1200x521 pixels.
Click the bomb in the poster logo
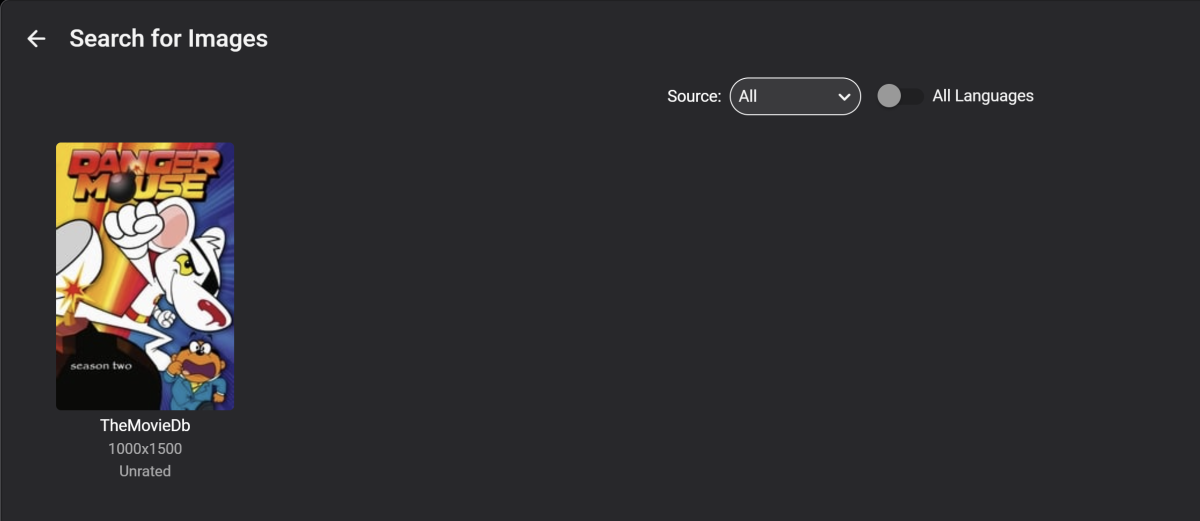click(x=122, y=186)
